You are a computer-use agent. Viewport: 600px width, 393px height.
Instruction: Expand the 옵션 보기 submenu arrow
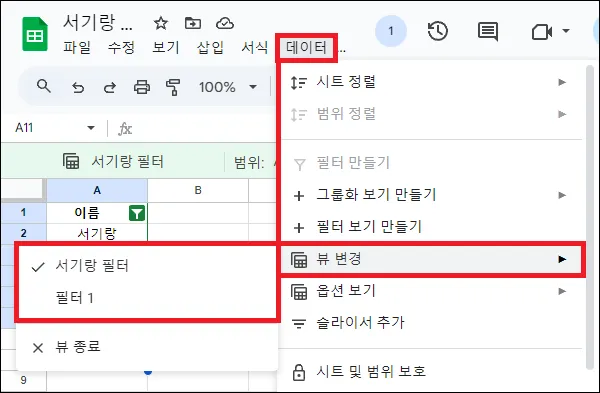click(x=562, y=291)
